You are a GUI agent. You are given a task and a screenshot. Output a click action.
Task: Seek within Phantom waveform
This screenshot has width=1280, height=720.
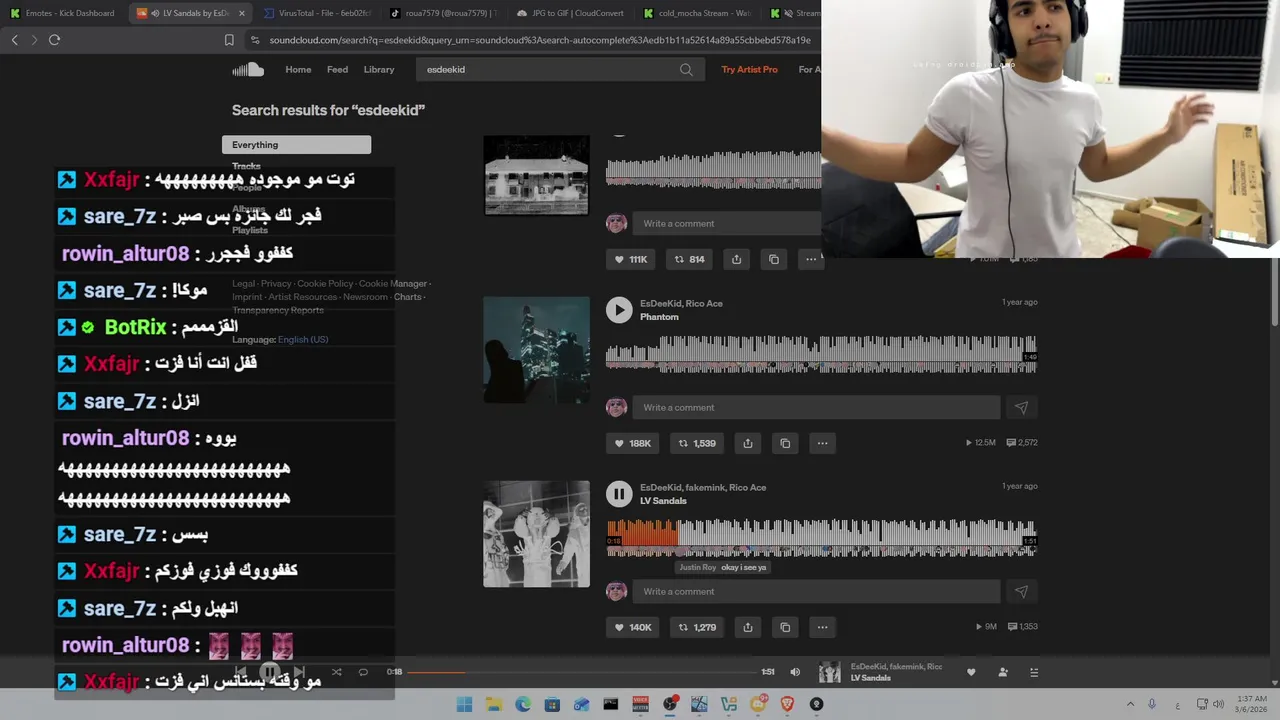coord(821,354)
